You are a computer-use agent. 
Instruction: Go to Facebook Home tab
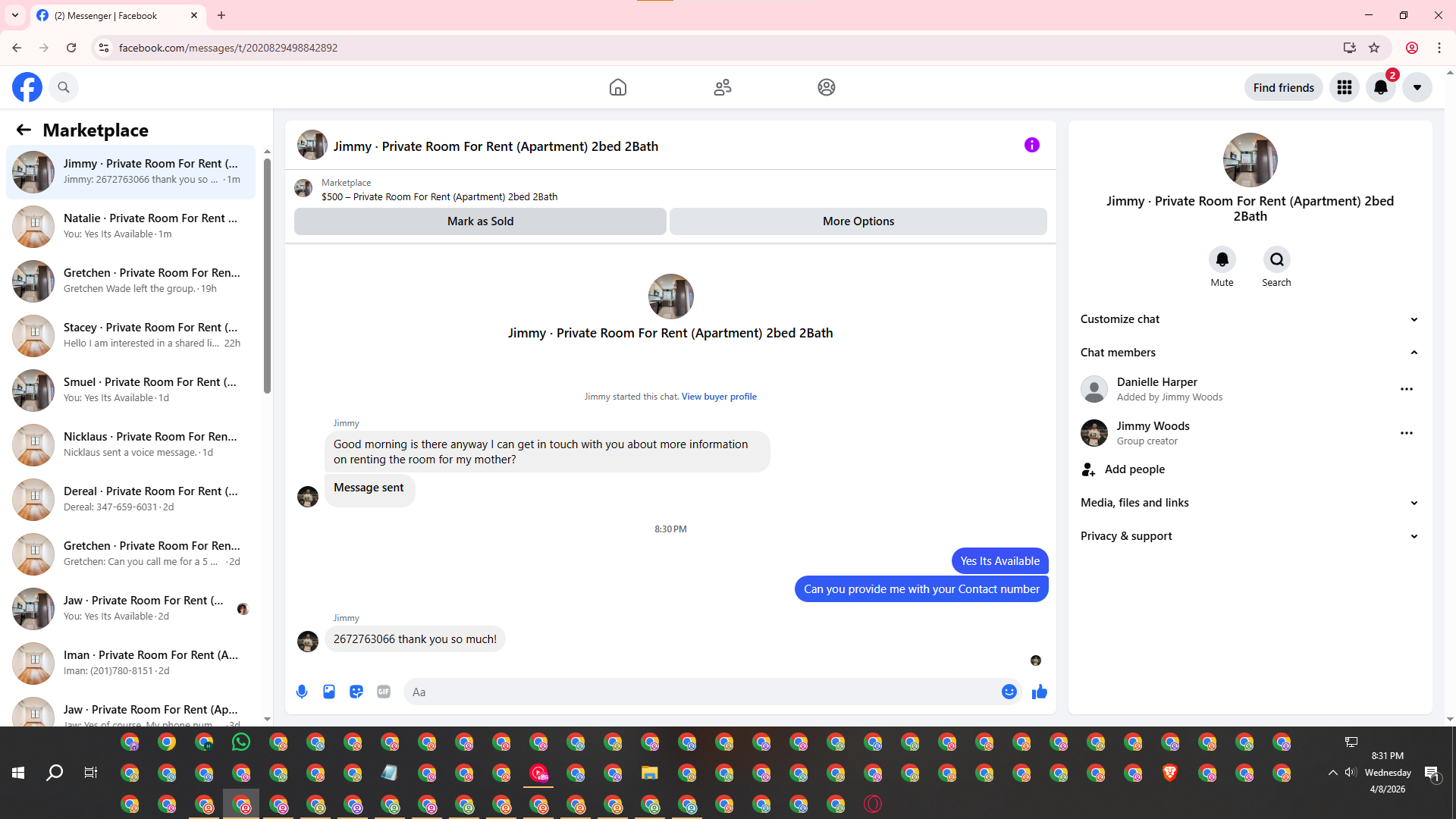click(618, 87)
